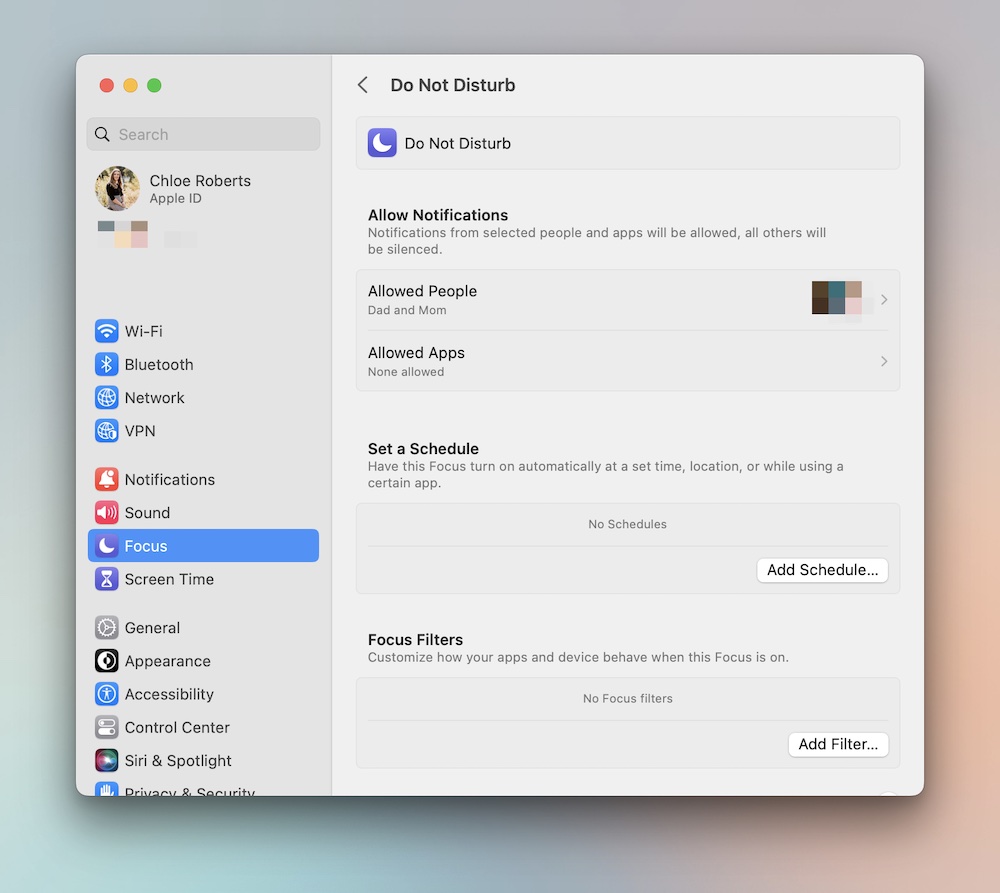The width and height of the screenshot is (1000, 893).
Task: Click the Bluetooth sidebar icon
Action: coord(107,364)
